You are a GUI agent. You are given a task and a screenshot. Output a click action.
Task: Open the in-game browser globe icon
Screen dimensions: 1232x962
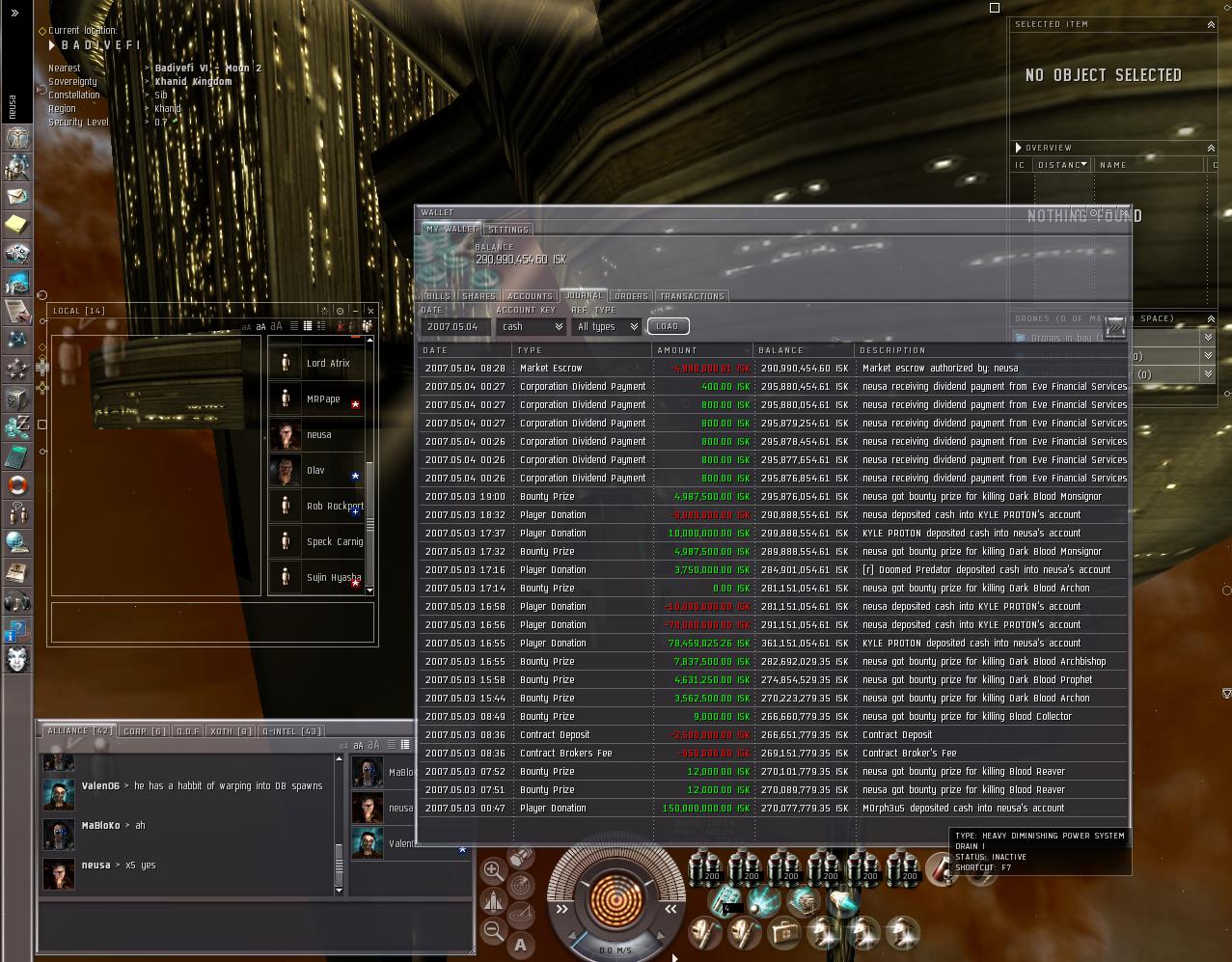17,543
